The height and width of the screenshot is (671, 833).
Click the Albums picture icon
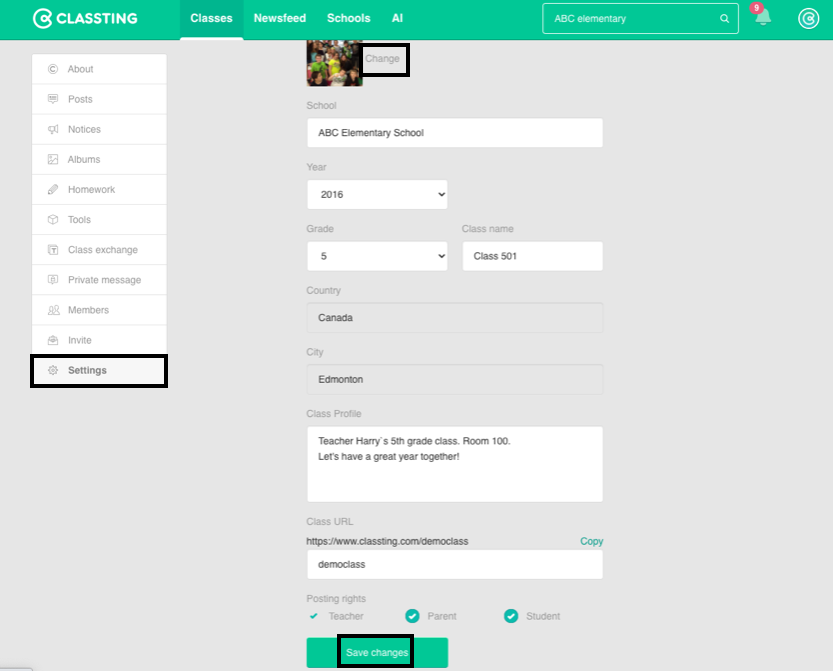click(53, 159)
